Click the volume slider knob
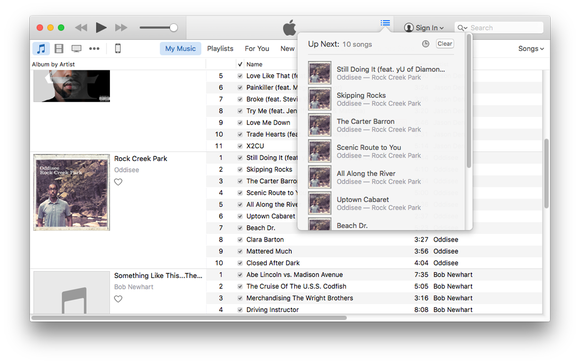The width and height of the screenshot is (580, 363). click(x=173, y=27)
